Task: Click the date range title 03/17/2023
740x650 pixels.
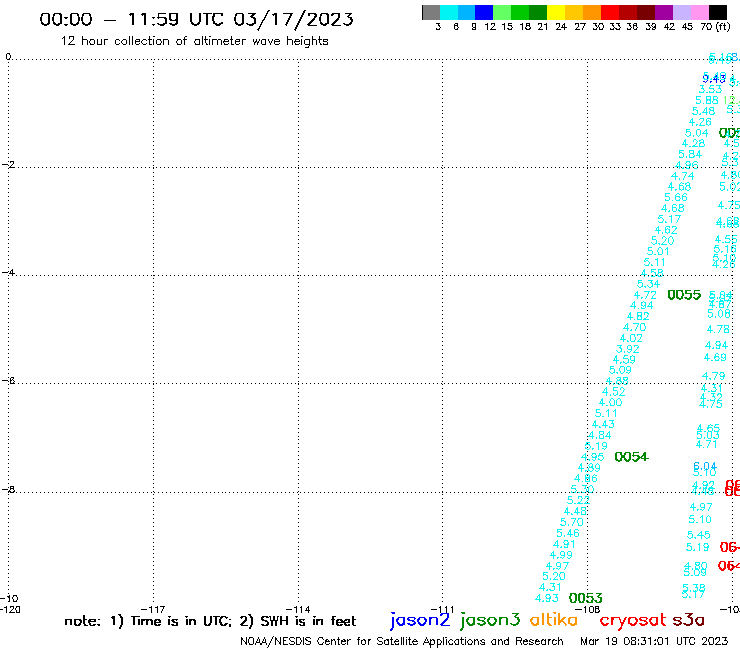Action: point(196,19)
